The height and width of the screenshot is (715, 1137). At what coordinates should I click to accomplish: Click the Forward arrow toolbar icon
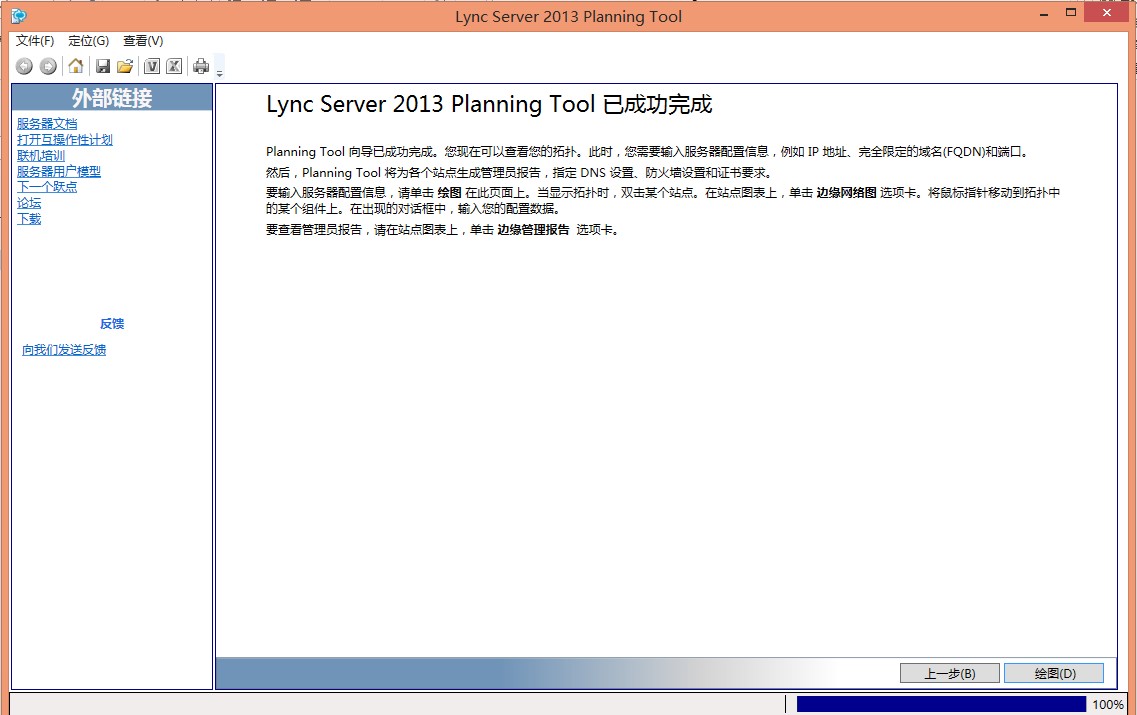click(x=48, y=67)
